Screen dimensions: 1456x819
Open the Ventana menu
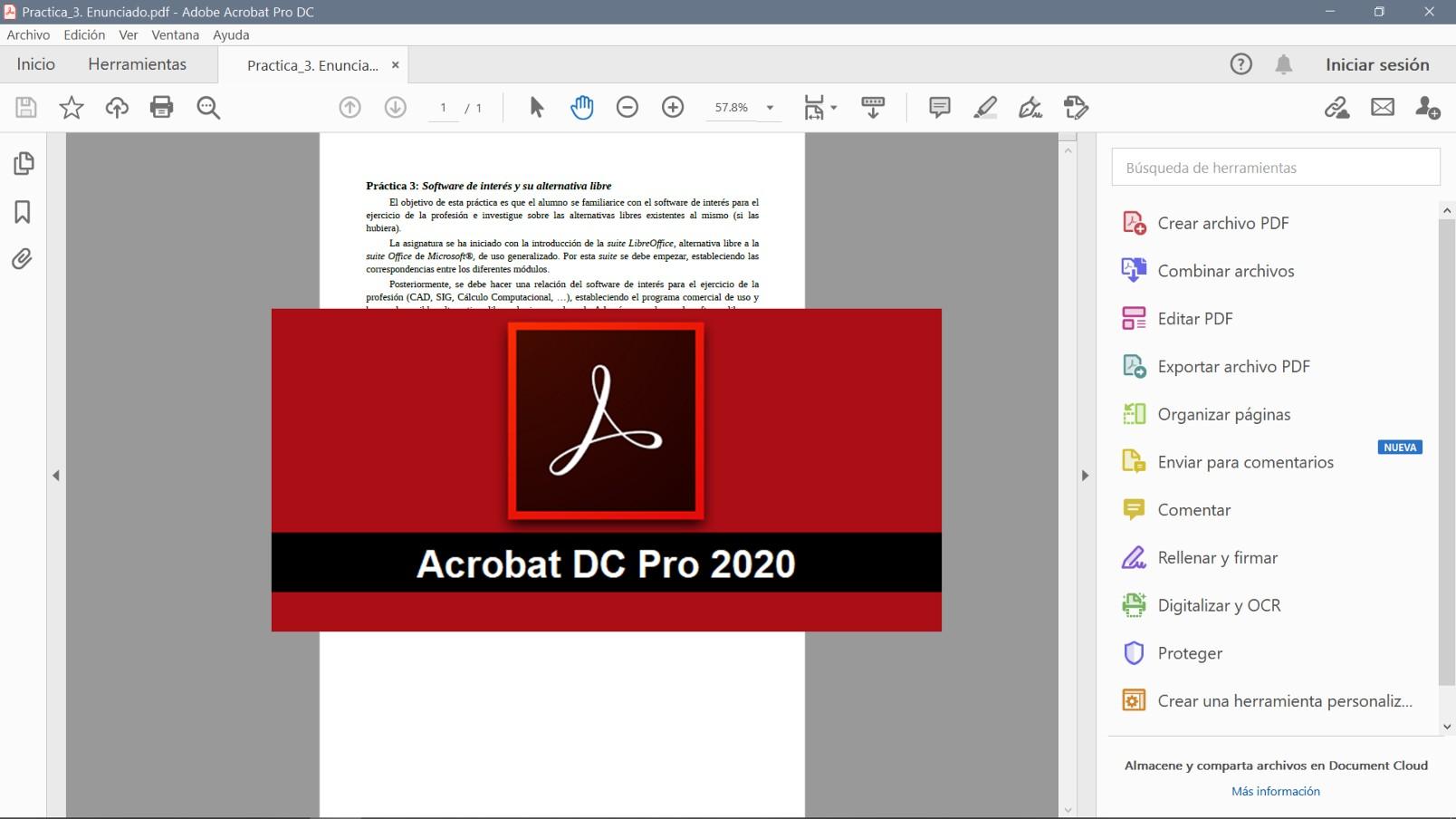[175, 34]
